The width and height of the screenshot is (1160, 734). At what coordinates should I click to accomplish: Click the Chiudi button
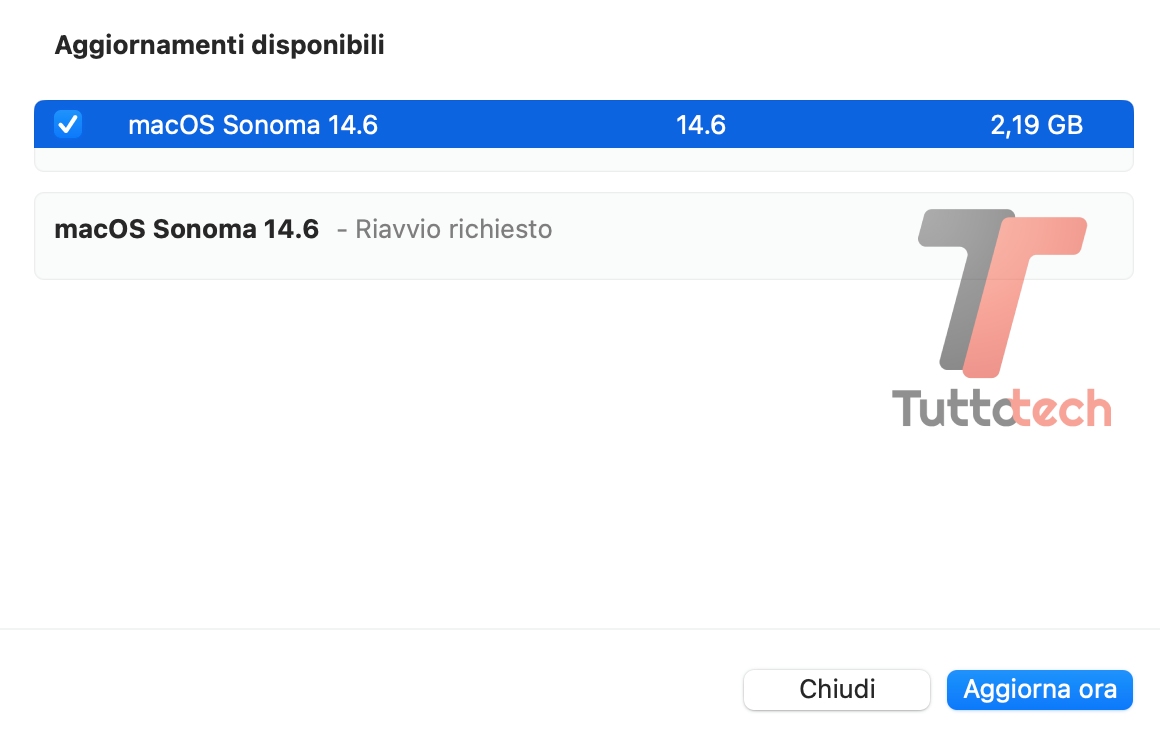(x=837, y=689)
